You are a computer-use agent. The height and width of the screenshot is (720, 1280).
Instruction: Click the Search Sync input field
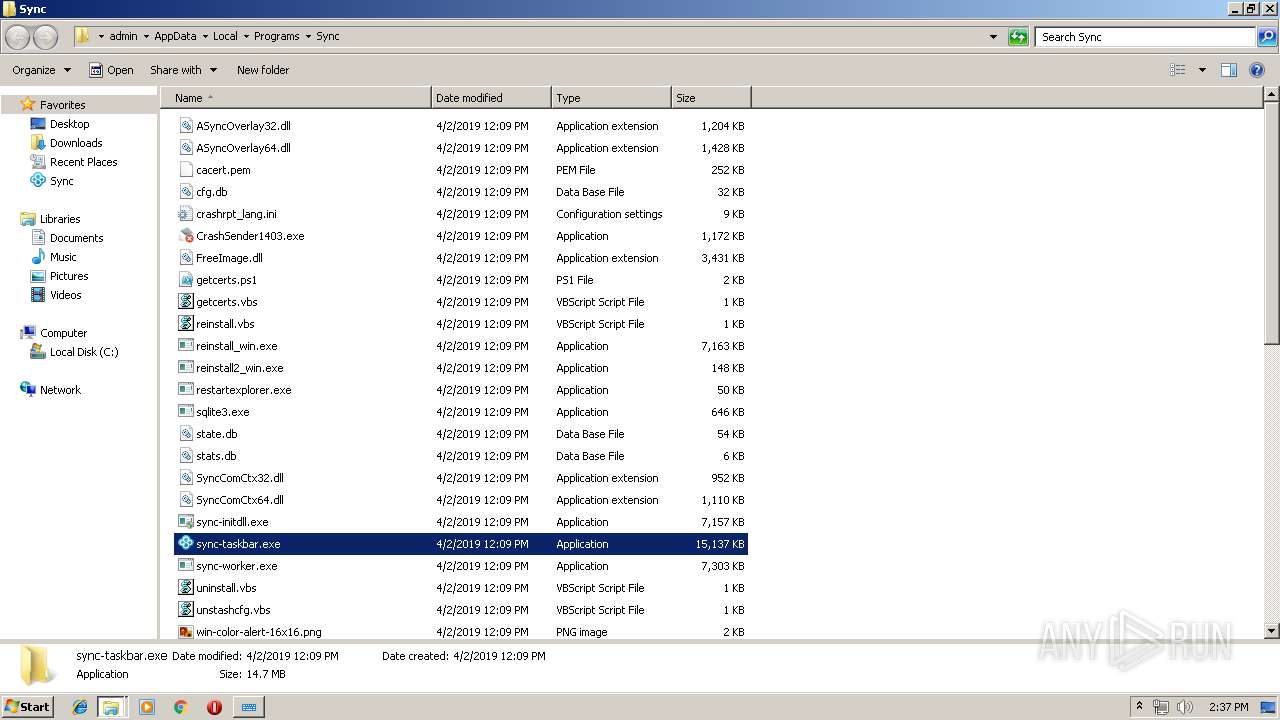click(x=1146, y=37)
